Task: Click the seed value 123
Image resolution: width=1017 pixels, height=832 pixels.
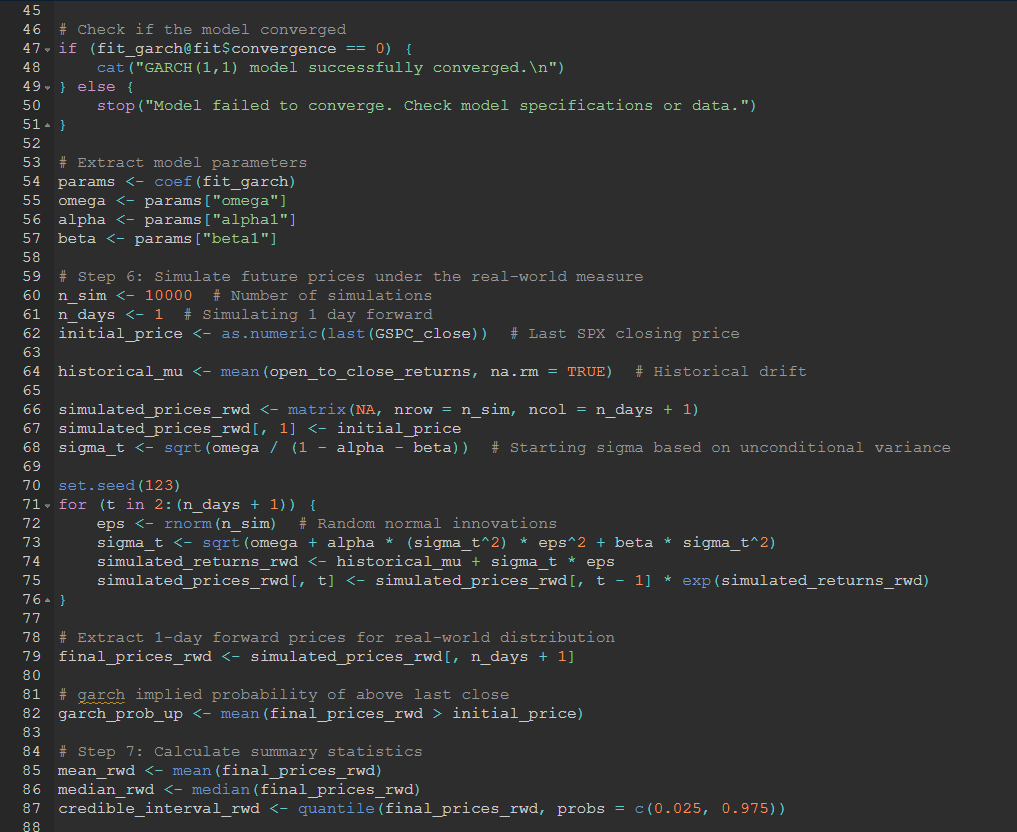Action: click(x=159, y=486)
